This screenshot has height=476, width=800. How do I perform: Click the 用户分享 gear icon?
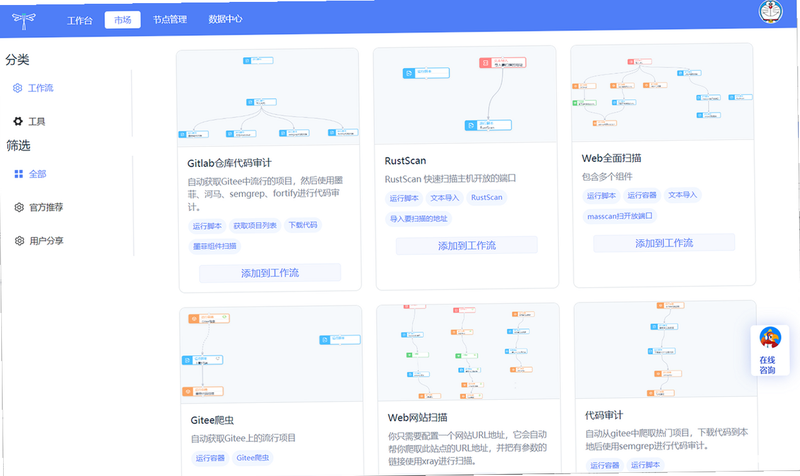pyautogui.click(x=19, y=241)
